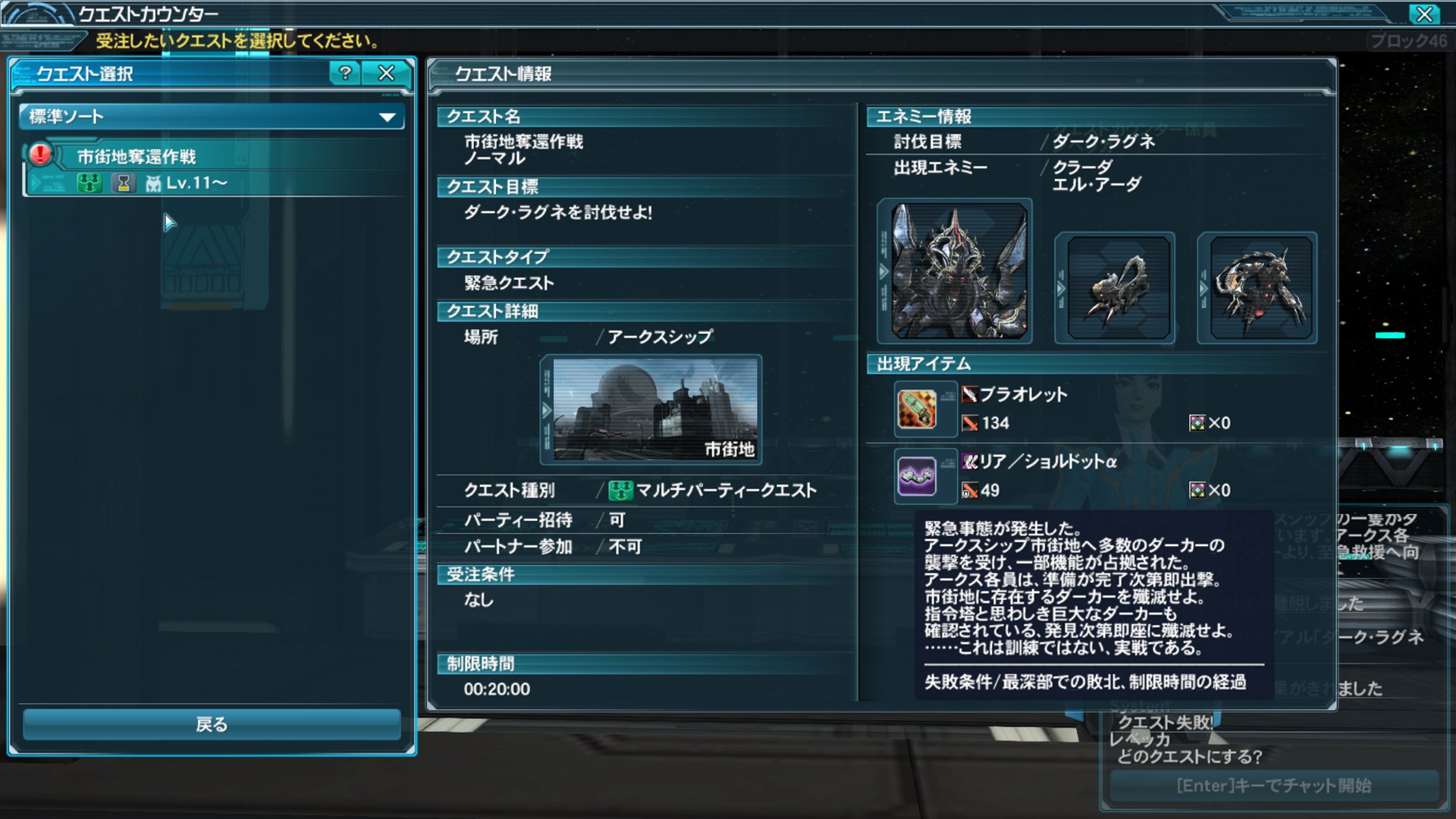Click the chat input field to start chatting

(1273, 786)
